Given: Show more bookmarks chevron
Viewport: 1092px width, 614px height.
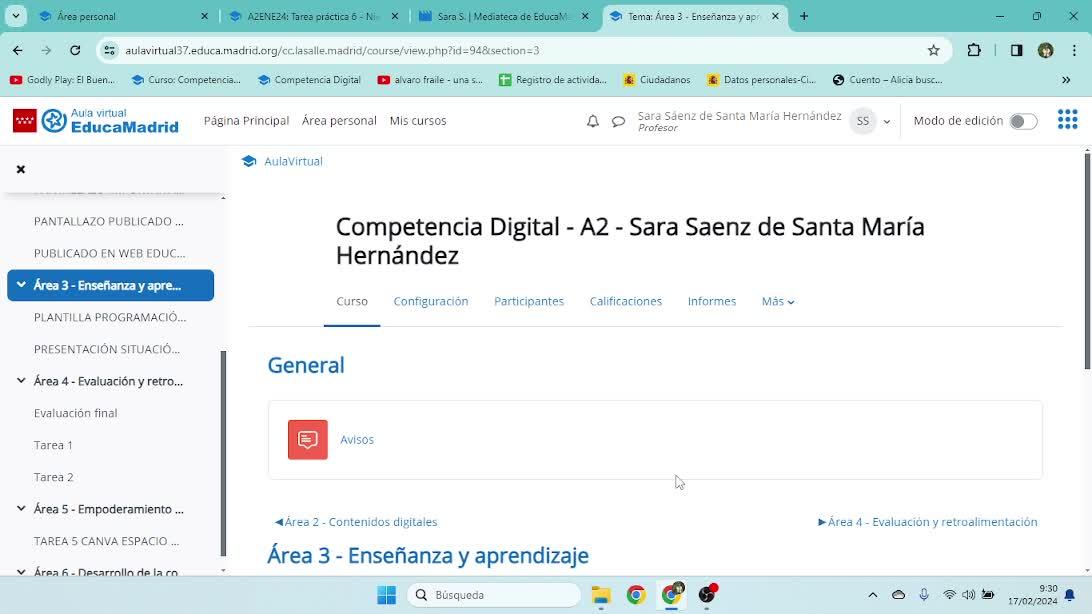Looking at the screenshot, I should click(1066, 80).
